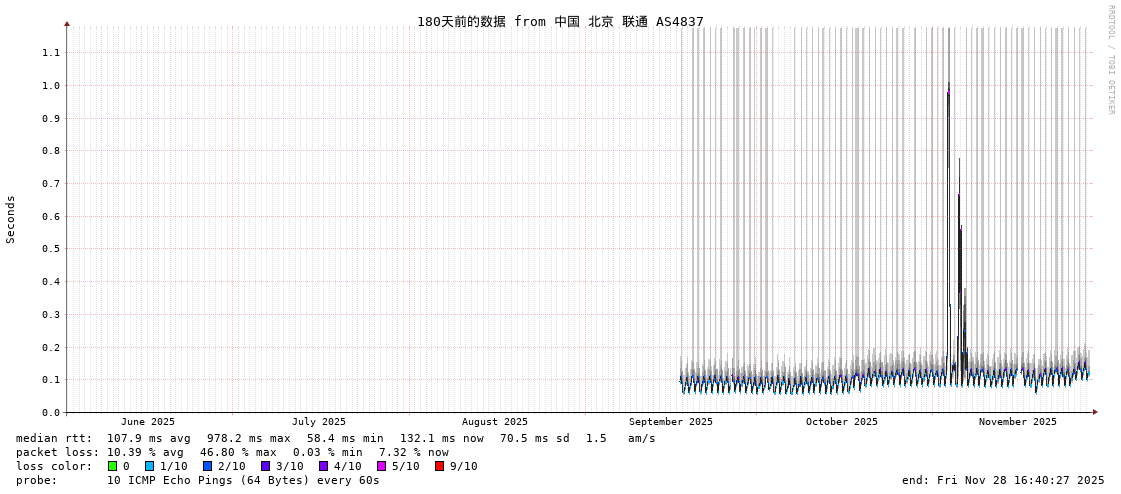Viewport: 1121px width, 494px height.
Task: Click the September 2025 x-axis label
Action: click(671, 422)
